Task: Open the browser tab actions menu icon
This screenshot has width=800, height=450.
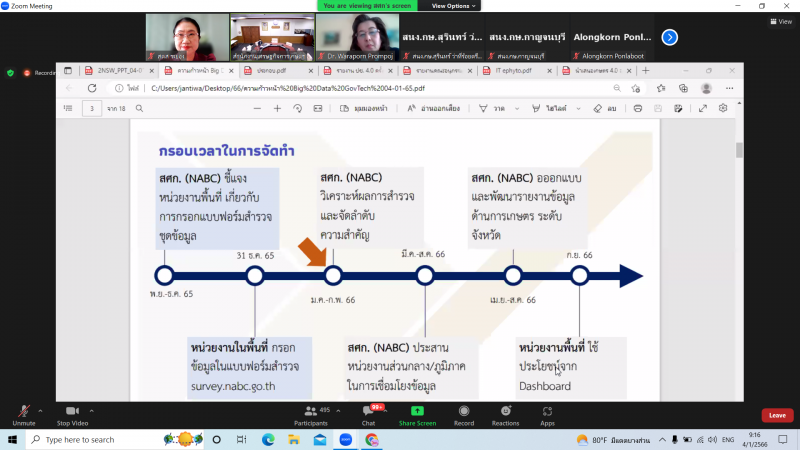Action: (68, 70)
